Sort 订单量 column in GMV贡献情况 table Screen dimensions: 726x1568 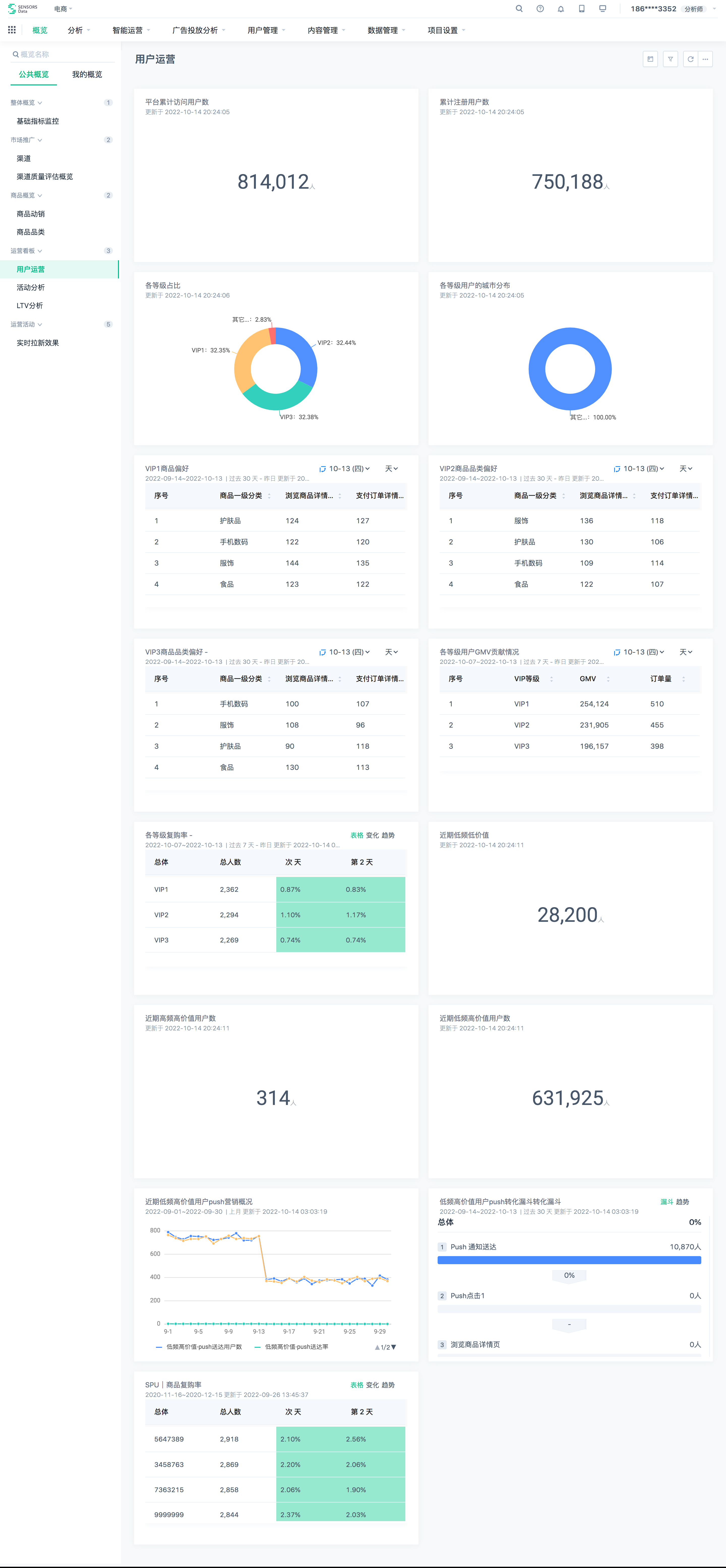pyautogui.click(x=683, y=679)
